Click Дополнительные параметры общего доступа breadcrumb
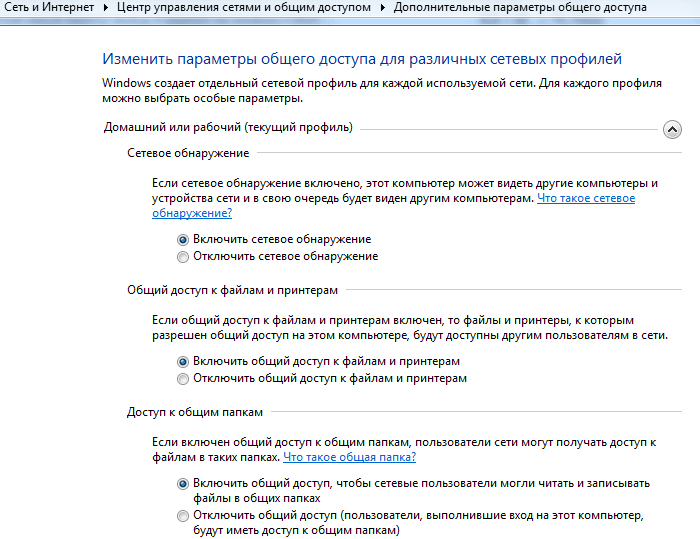This screenshot has height=539, width=700. (x=519, y=8)
